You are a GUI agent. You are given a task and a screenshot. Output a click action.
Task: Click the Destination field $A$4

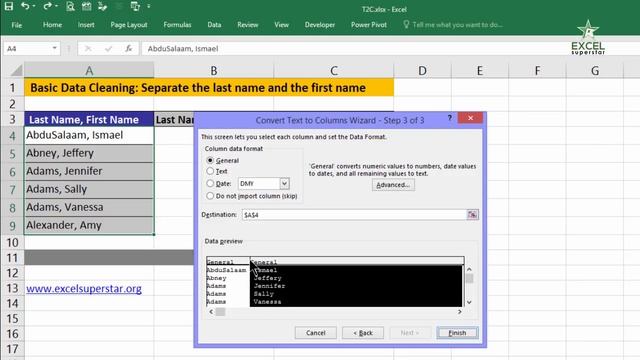tap(354, 215)
